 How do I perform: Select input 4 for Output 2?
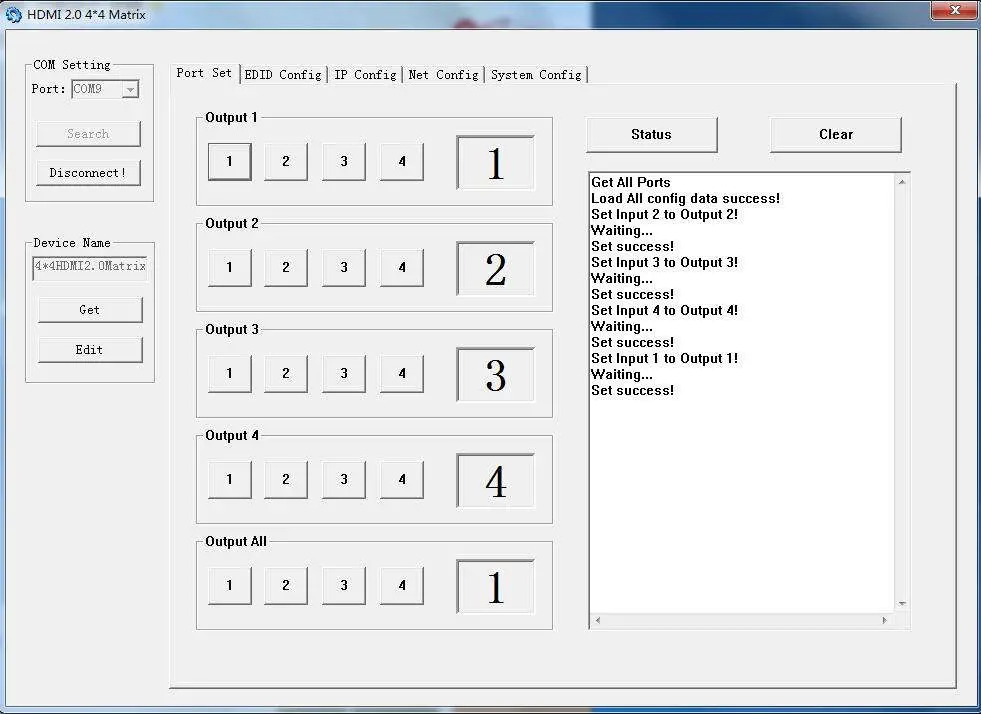(402, 268)
